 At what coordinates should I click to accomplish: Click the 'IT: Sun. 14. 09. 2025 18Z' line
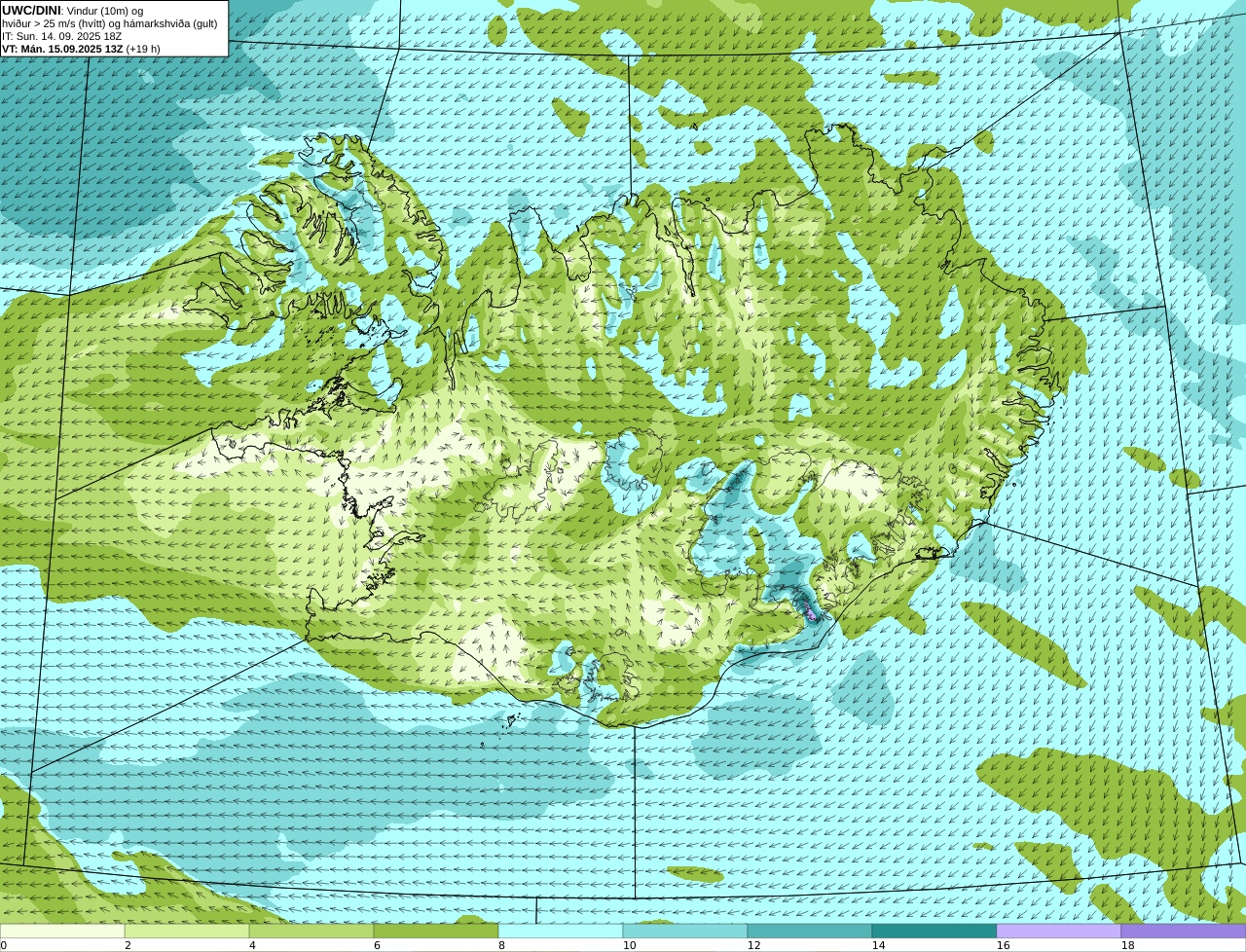(62, 36)
